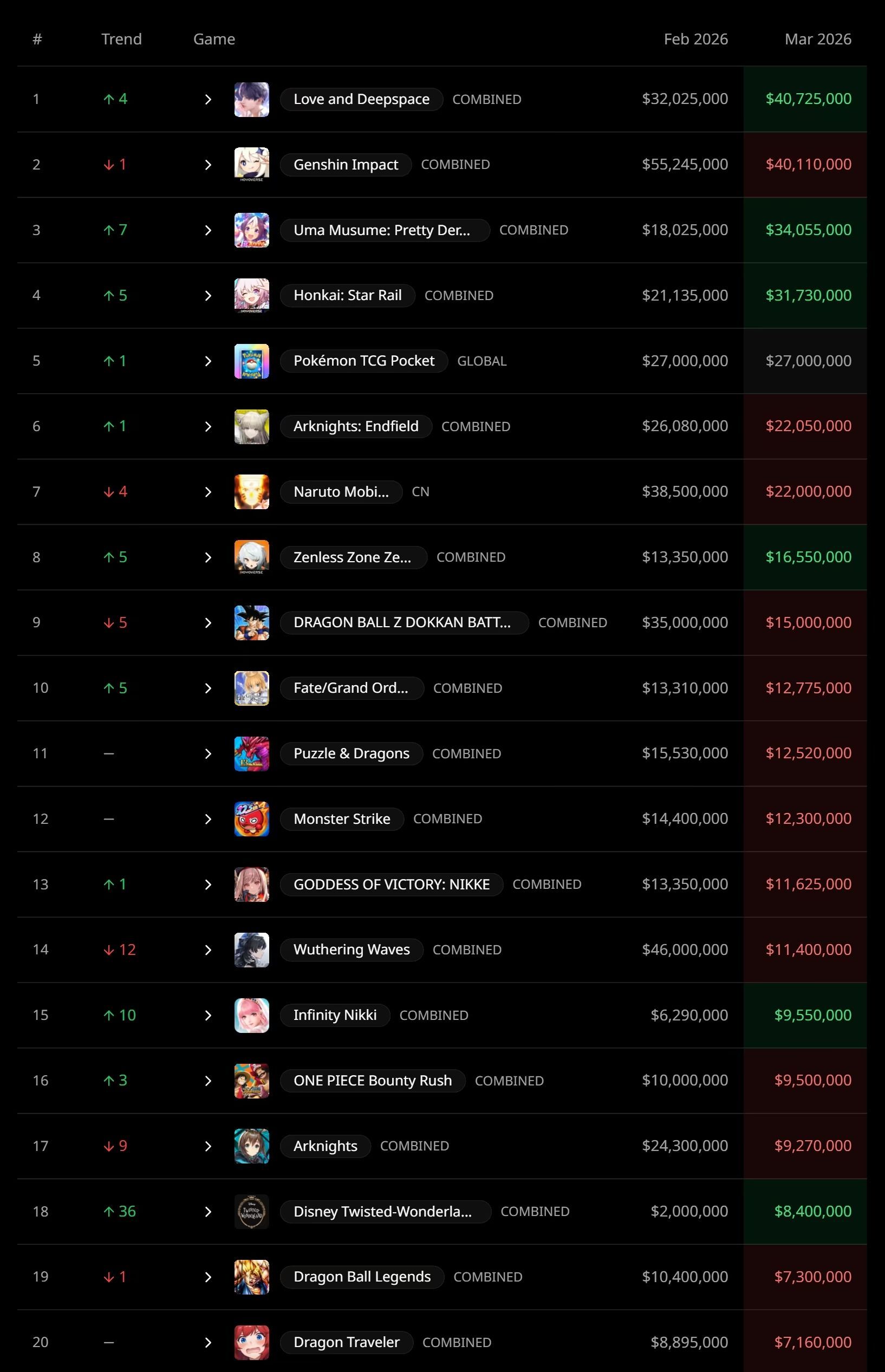Sort by the Feb 2026 column header
This screenshot has width=885, height=1372.
point(695,39)
